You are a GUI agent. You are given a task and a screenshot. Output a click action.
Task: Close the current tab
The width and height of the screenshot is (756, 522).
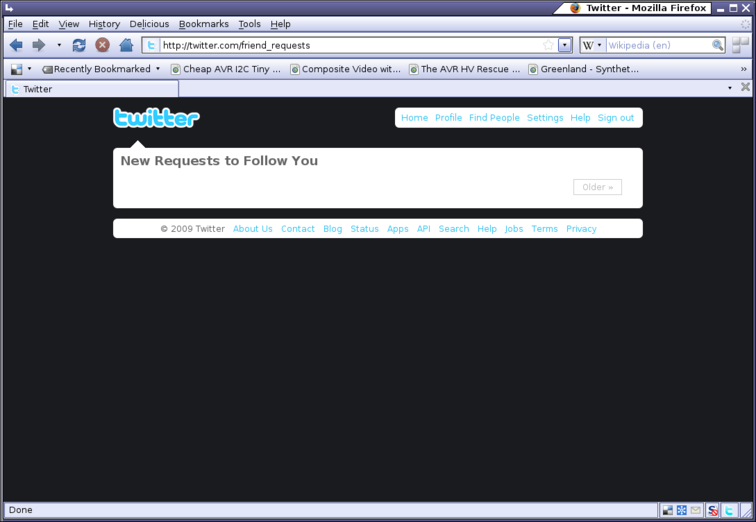pyautogui.click(x=745, y=87)
